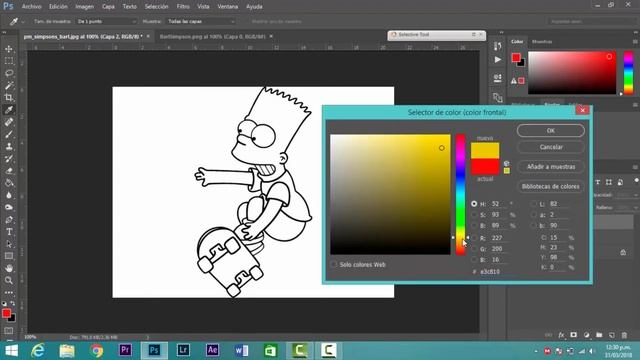This screenshot has width=640, height=360.
Task: Select the Rectangle shape tool
Action: pos(9,256)
